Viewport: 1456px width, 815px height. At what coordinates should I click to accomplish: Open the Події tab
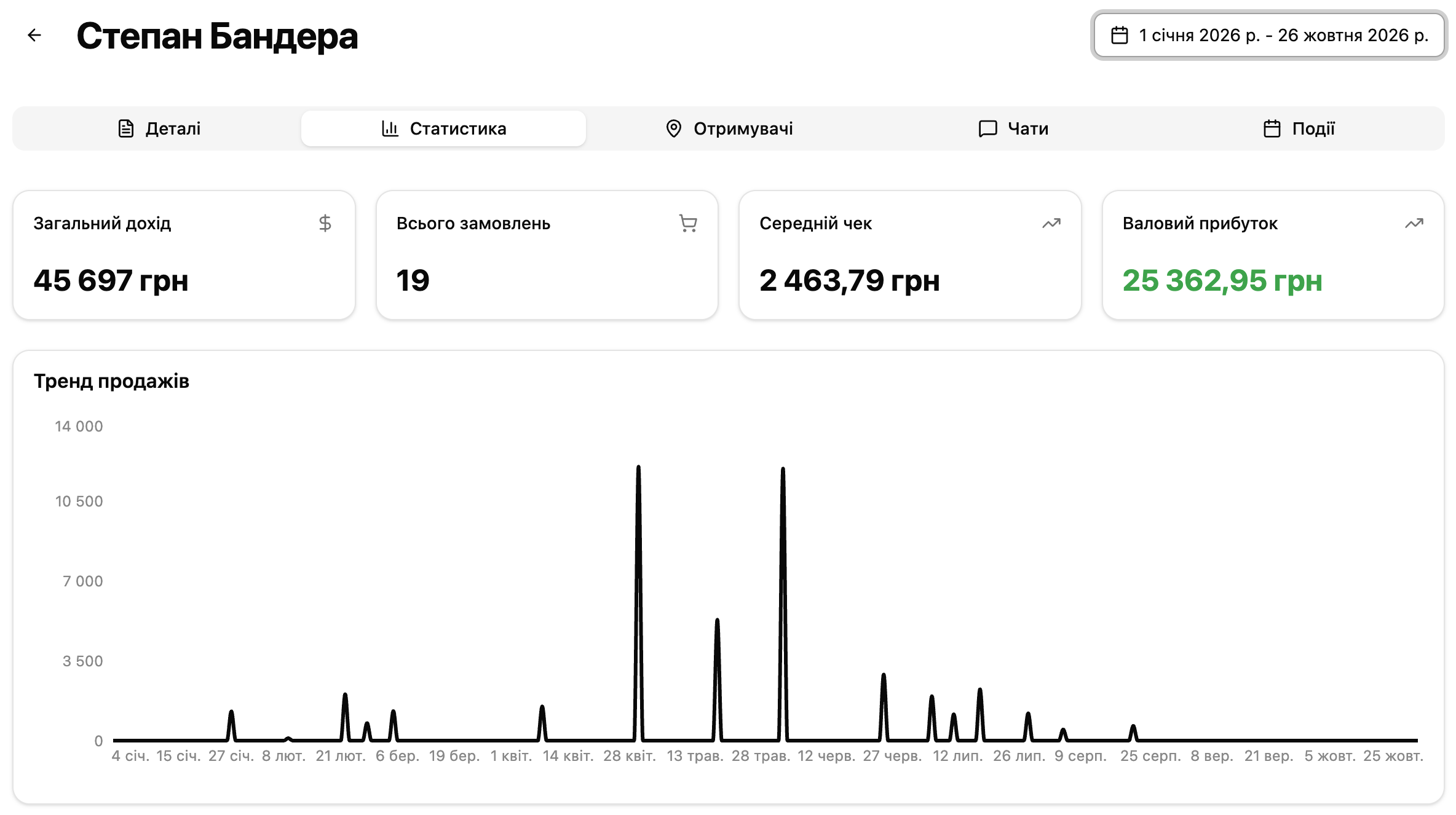point(1299,128)
